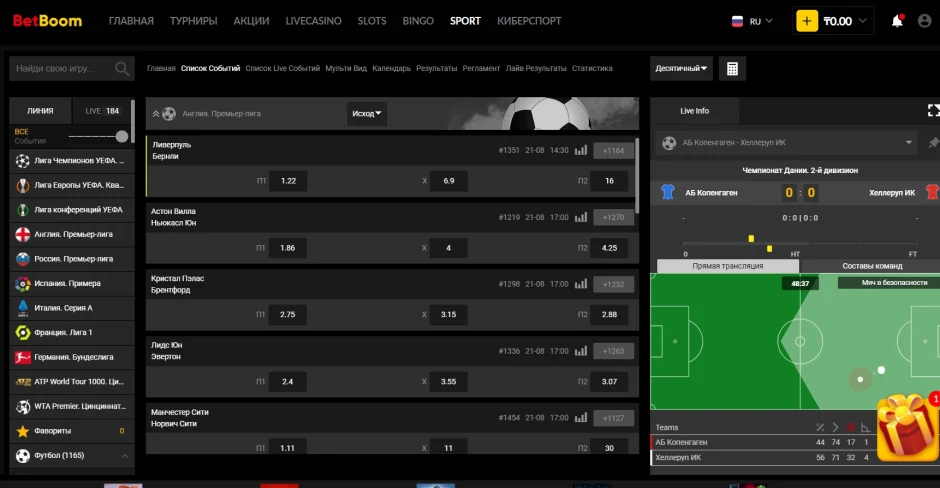Click the Favorites star icon
This screenshot has height=488, width=940.
(x=23, y=431)
